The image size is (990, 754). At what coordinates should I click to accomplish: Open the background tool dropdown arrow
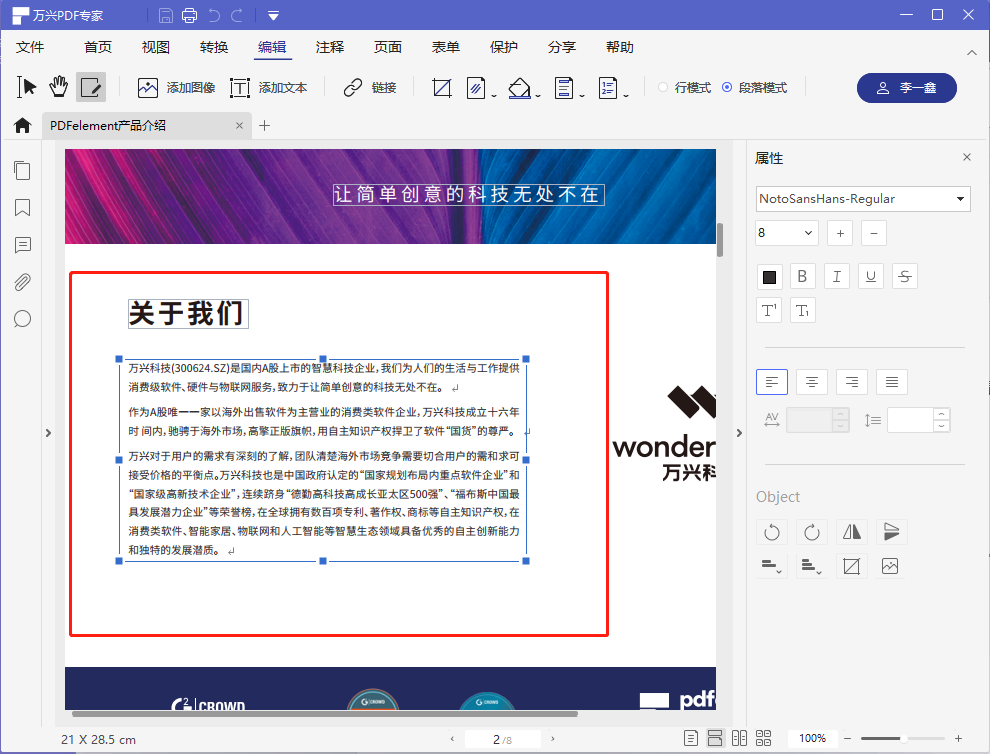click(539, 95)
